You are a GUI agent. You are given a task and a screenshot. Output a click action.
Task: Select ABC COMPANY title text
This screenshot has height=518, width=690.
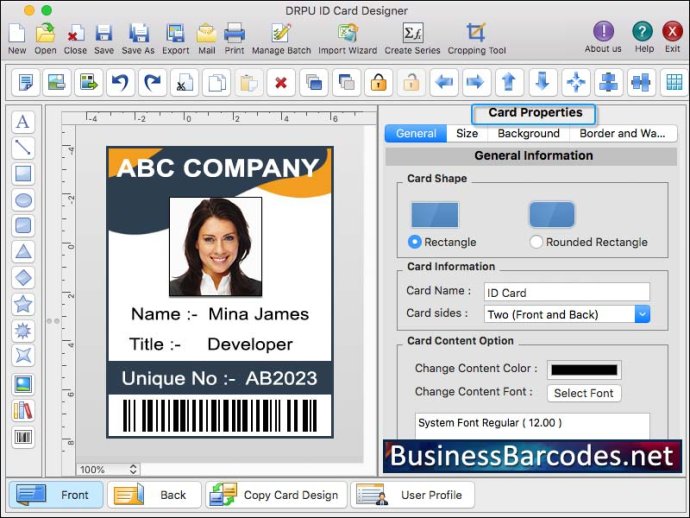(x=218, y=168)
